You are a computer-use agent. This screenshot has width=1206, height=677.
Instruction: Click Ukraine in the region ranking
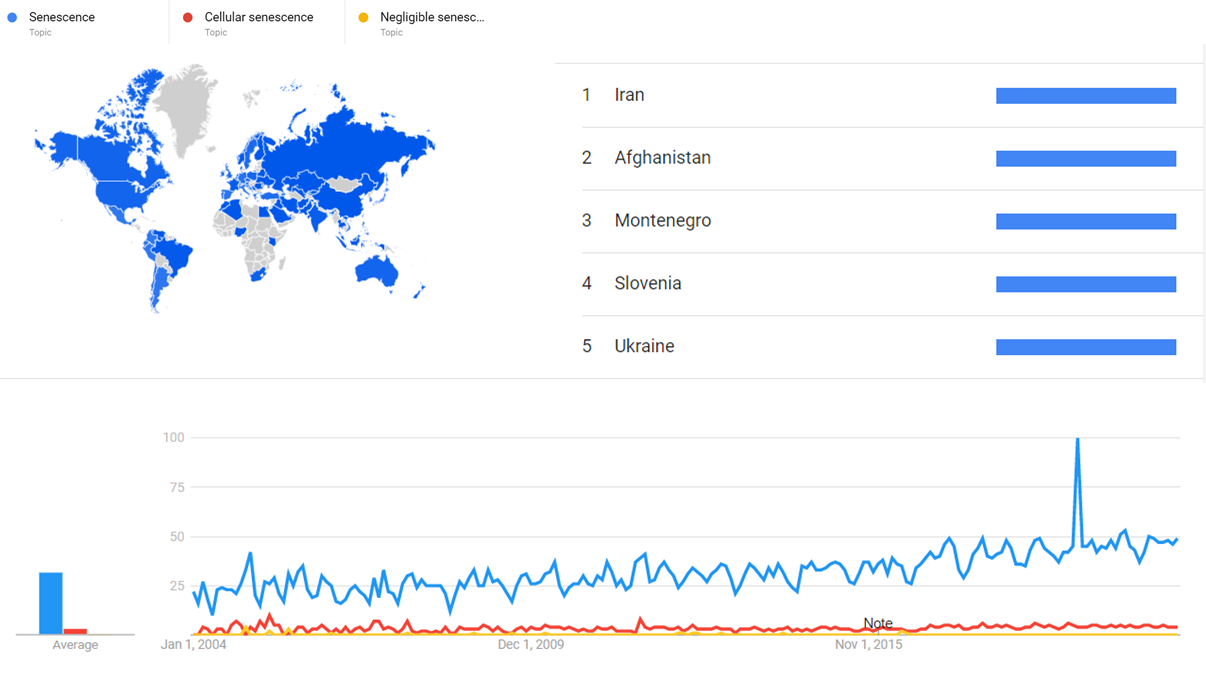[644, 347]
